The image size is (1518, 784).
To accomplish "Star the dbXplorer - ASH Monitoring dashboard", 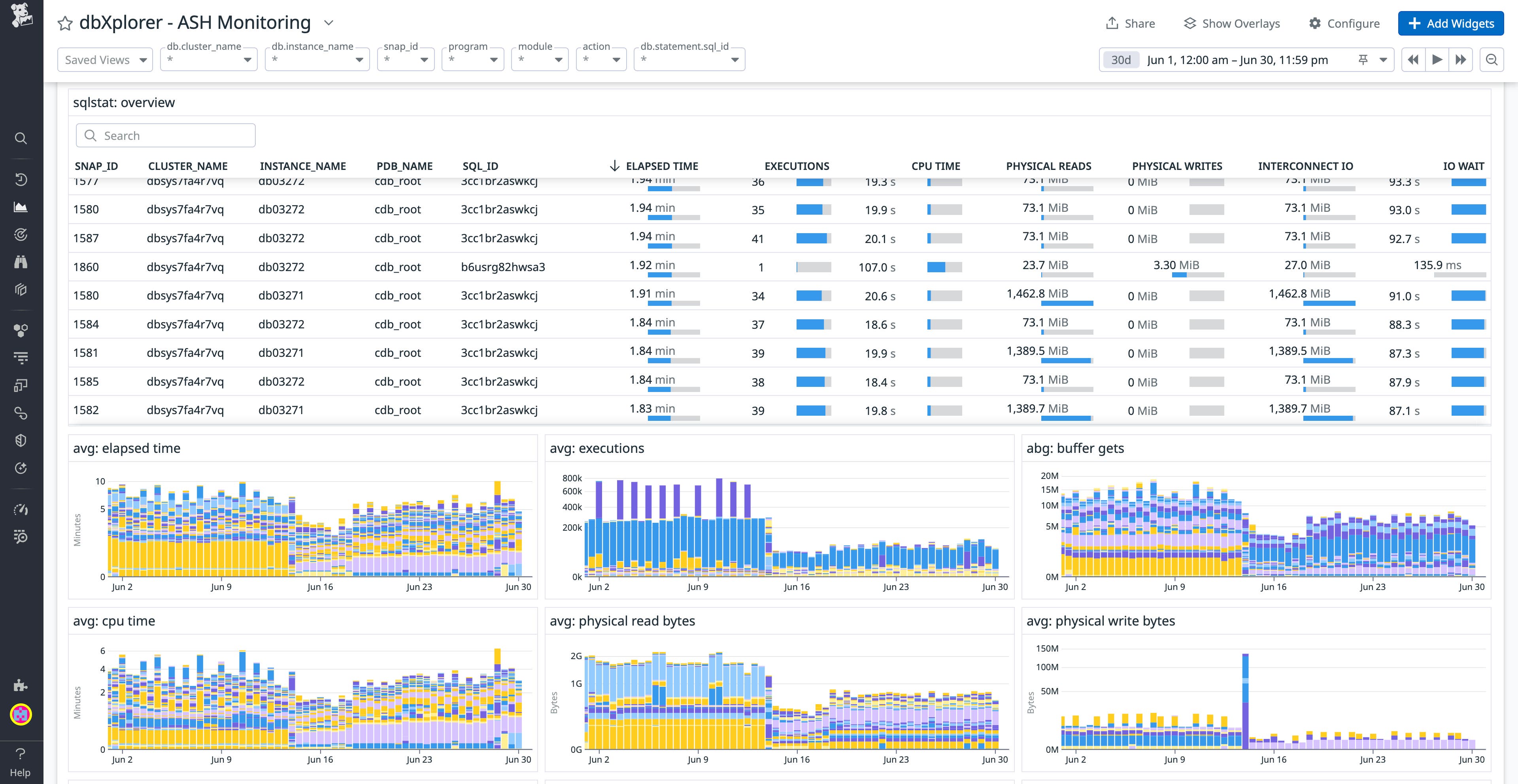I will 65,24.
